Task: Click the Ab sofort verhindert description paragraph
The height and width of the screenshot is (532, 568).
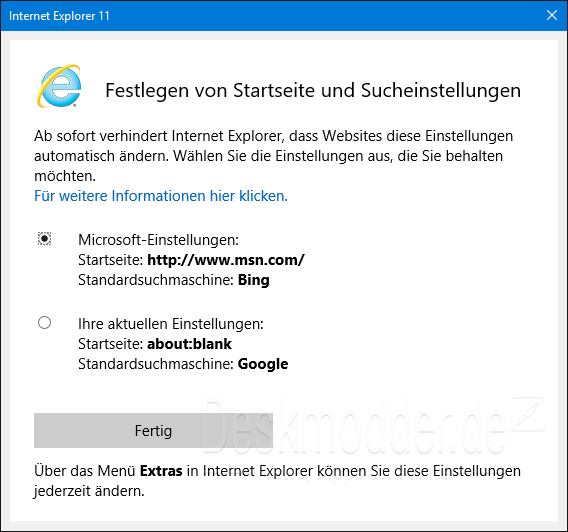Action: click(x=273, y=156)
